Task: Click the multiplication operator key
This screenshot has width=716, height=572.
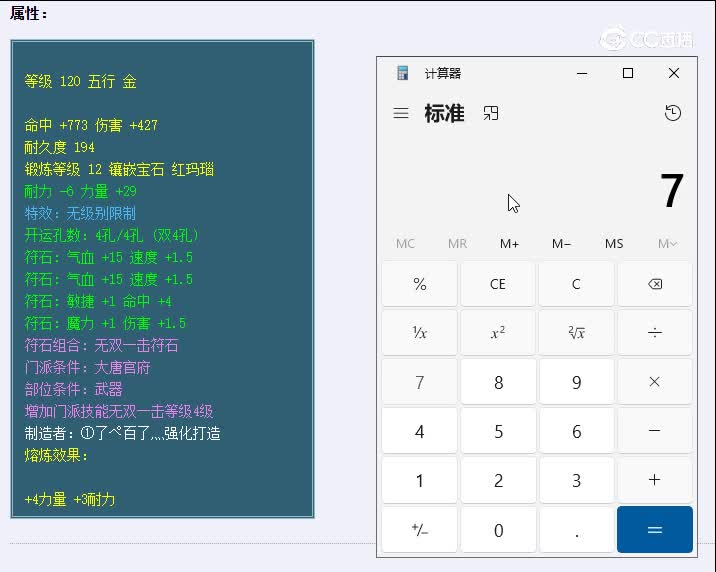Action: (x=655, y=382)
